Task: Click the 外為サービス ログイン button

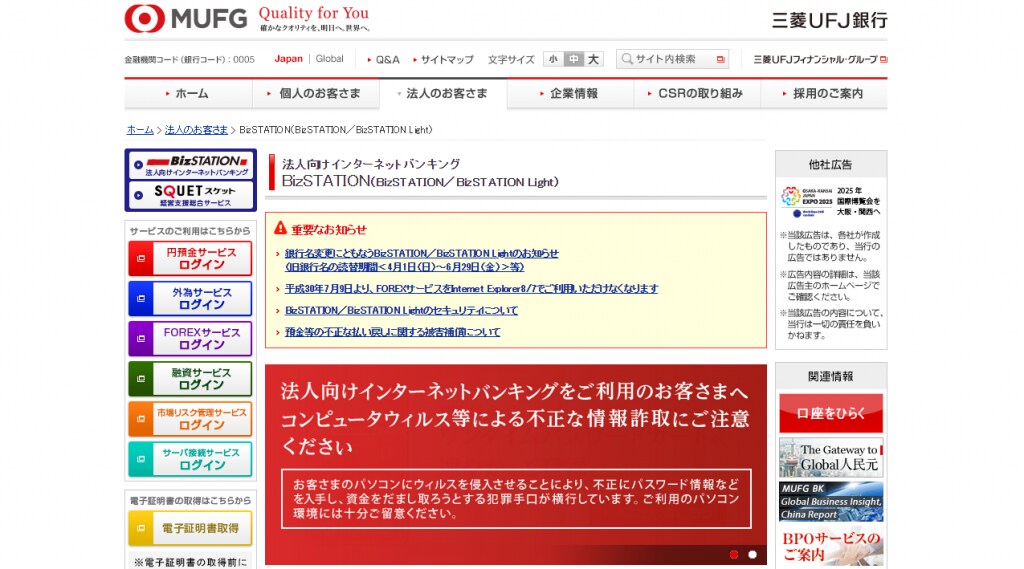Action: pyautogui.click(x=190, y=299)
